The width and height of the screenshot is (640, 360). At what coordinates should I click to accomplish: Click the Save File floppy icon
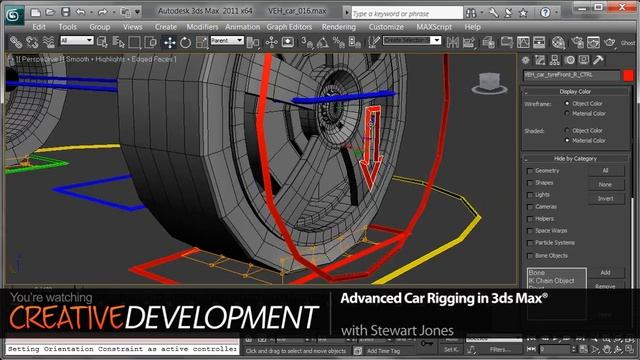click(66, 12)
